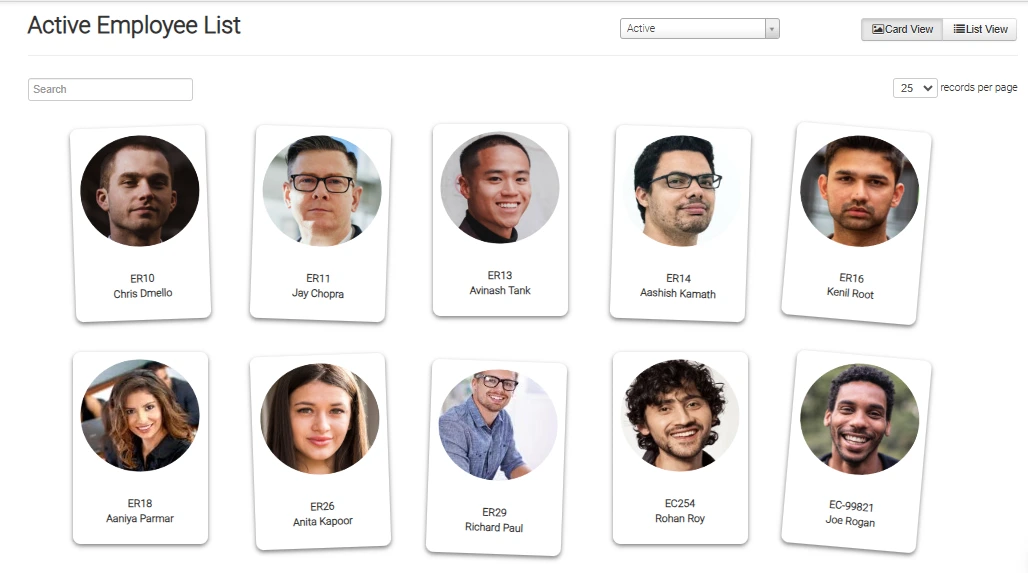The height and width of the screenshot is (573, 1028).
Task: Open Kenil Root's profile photo
Action: [x=859, y=191]
